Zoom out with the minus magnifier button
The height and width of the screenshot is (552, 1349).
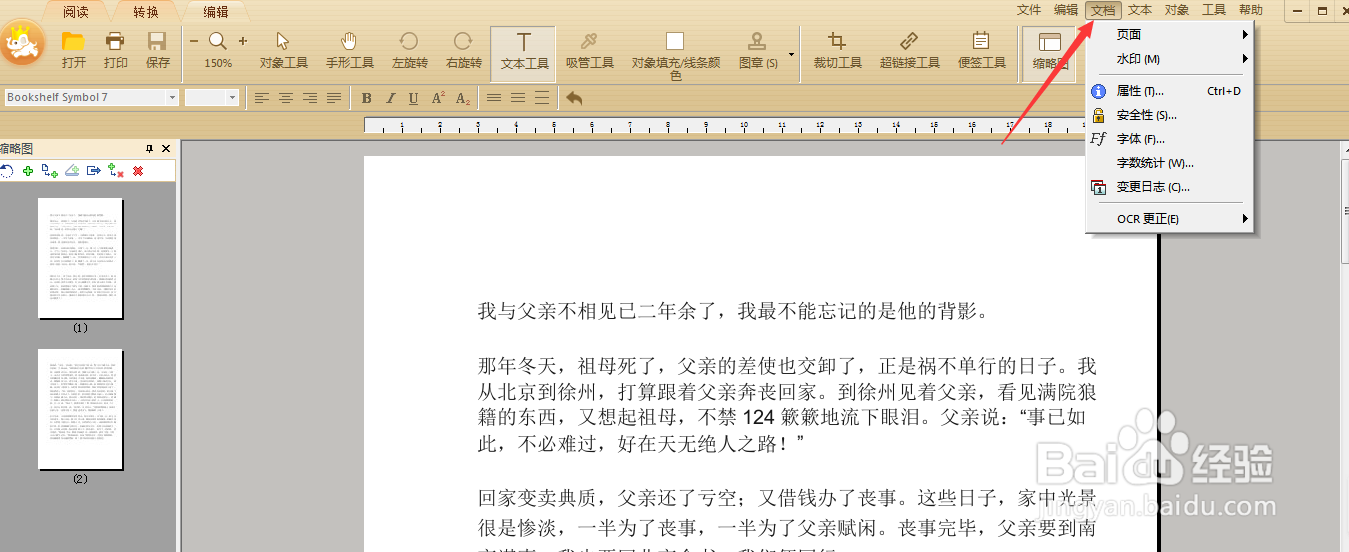click(x=194, y=41)
